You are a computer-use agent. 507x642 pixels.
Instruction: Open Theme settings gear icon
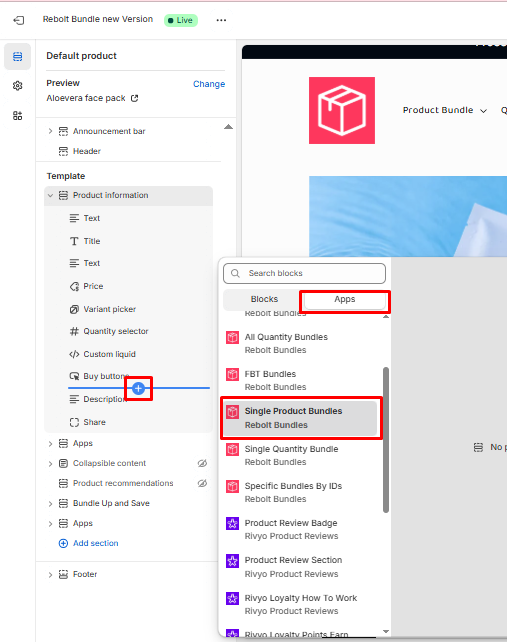[18, 86]
